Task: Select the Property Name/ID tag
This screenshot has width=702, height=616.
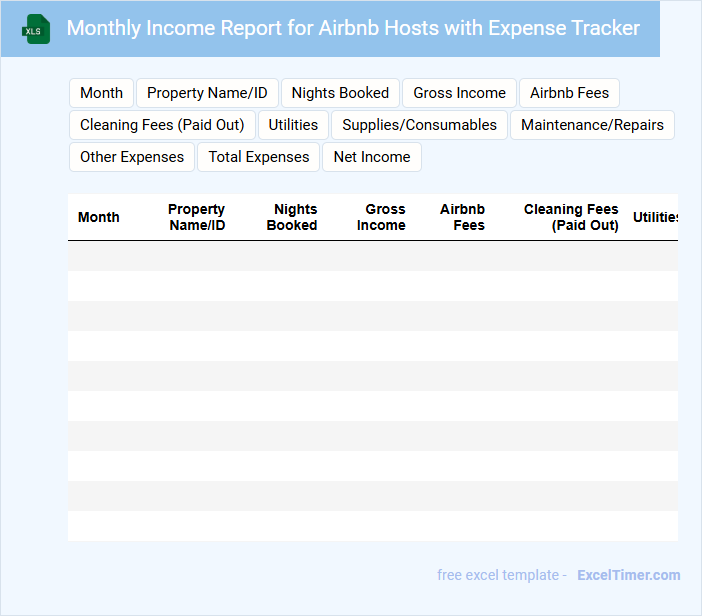Action: 207,93
